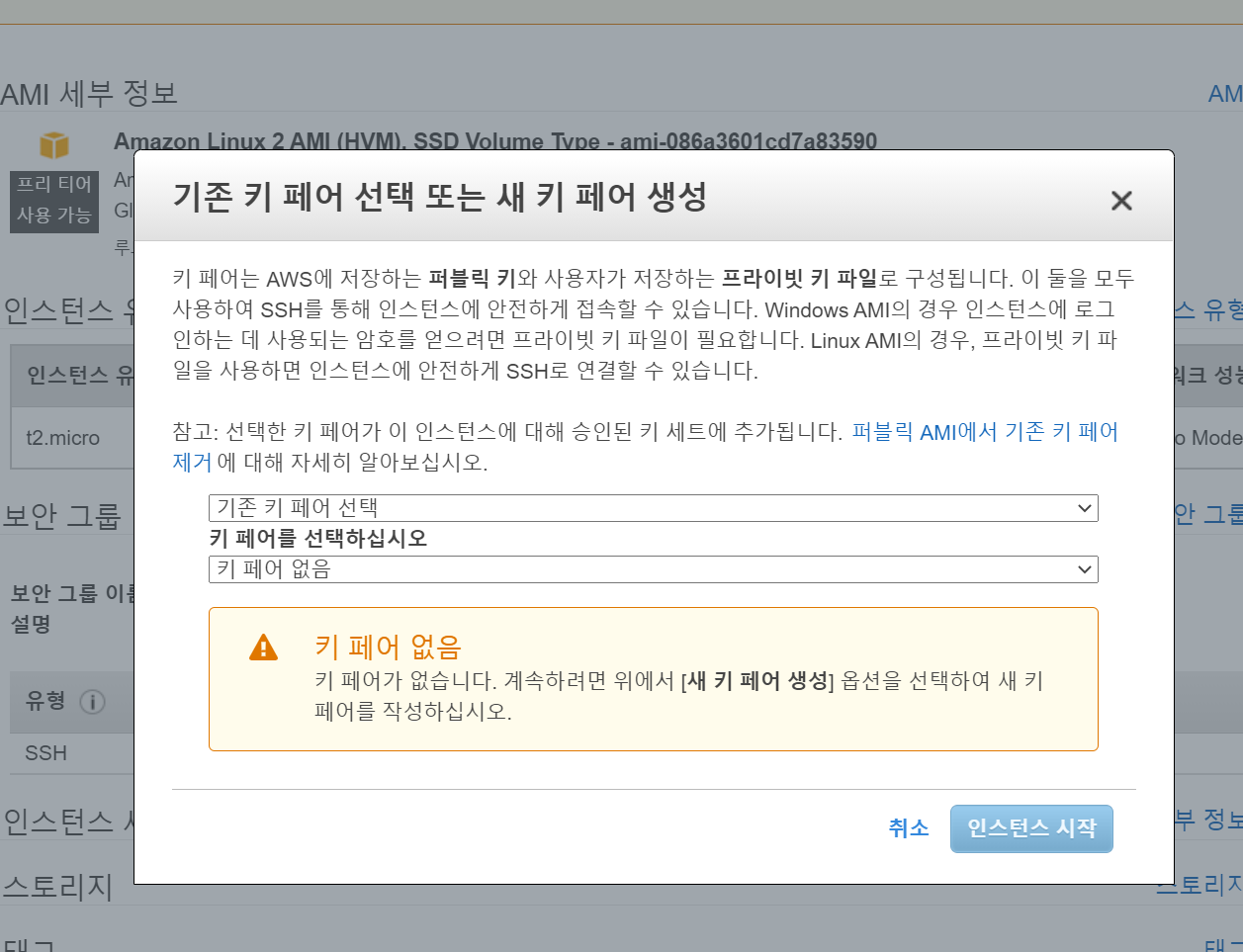The image size is (1243, 952).
Task: Close the key pair dialog with X
Action: pyautogui.click(x=1121, y=201)
